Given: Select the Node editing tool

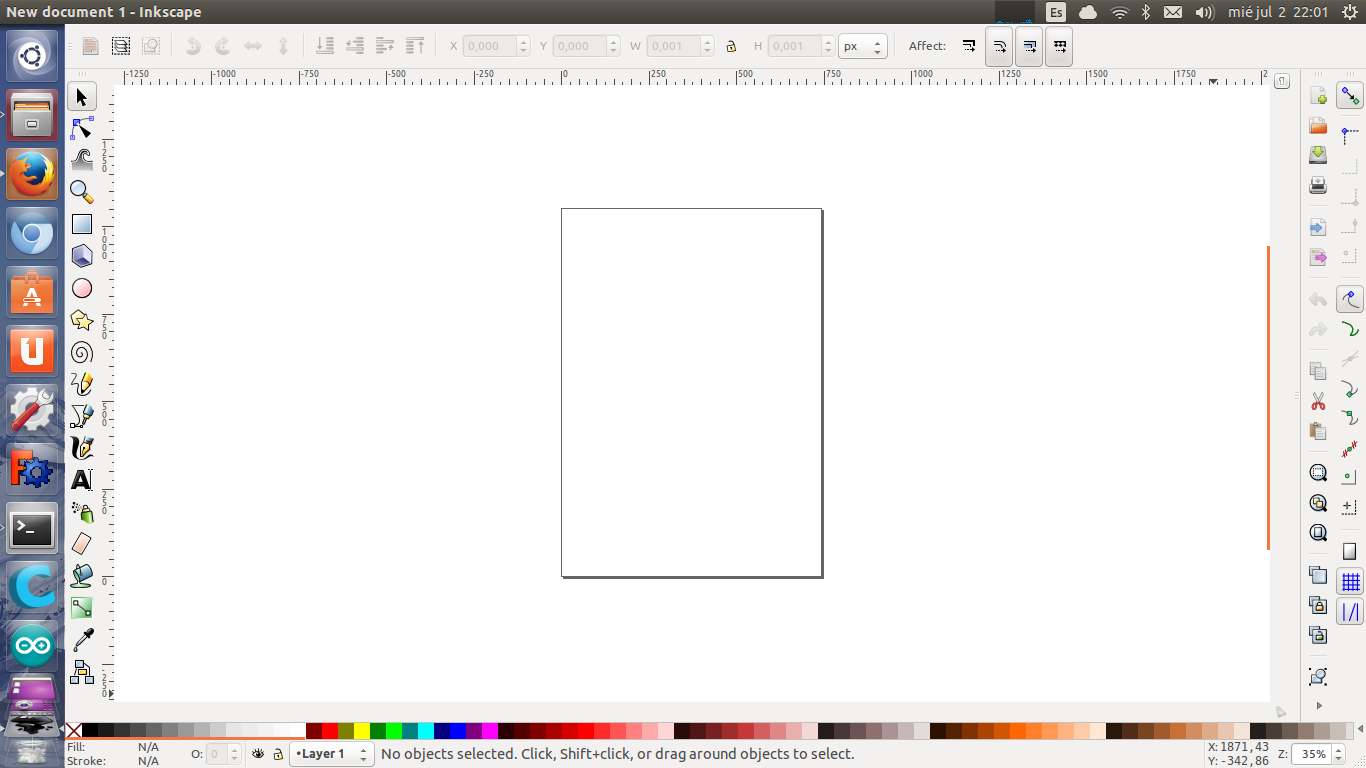Looking at the screenshot, I should pyautogui.click(x=82, y=129).
